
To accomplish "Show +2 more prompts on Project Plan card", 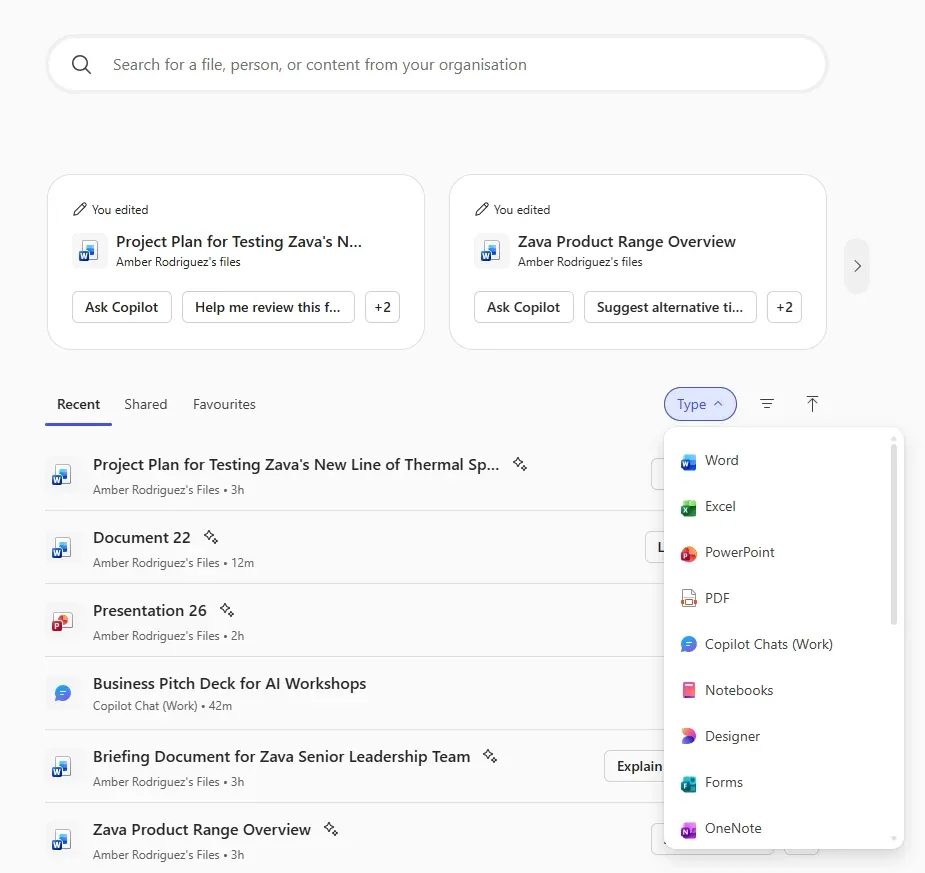I will coord(382,307).
